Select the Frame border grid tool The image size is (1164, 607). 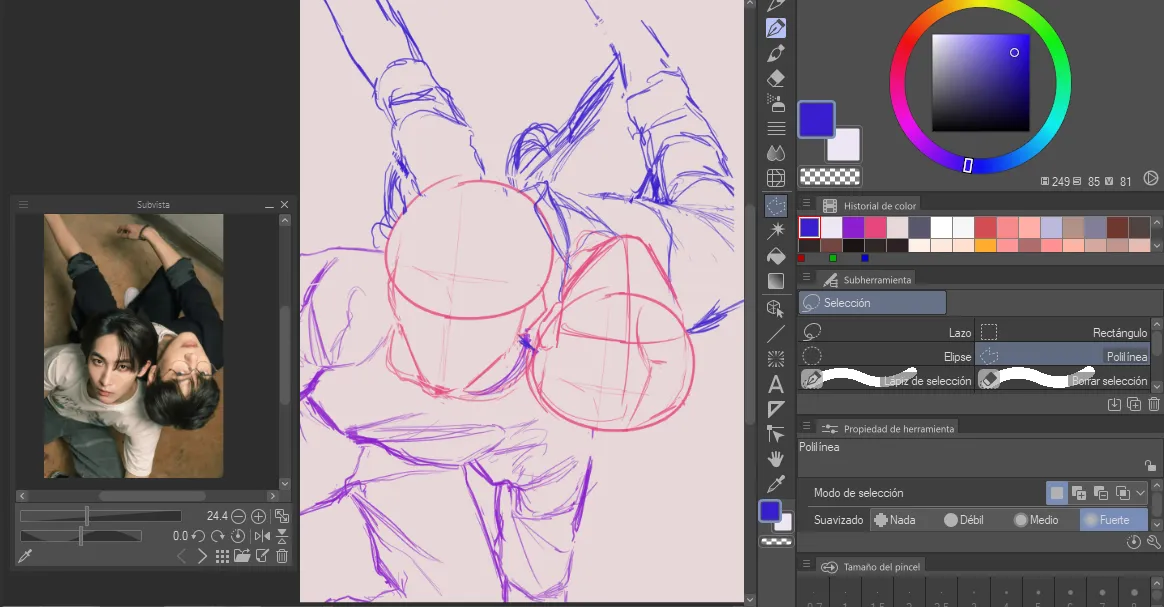coord(776,178)
